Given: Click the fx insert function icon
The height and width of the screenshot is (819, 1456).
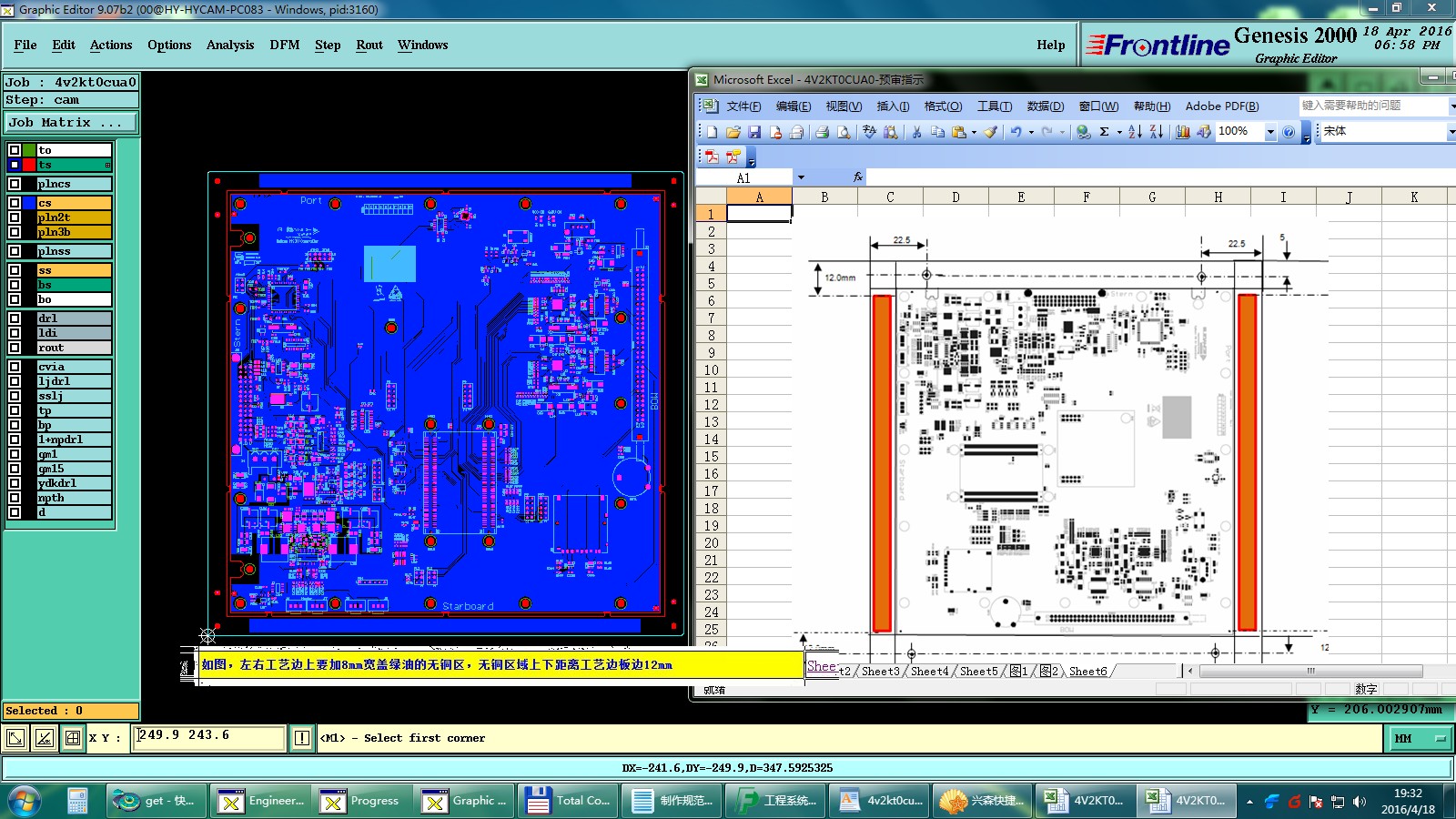Looking at the screenshot, I should (x=857, y=177).
